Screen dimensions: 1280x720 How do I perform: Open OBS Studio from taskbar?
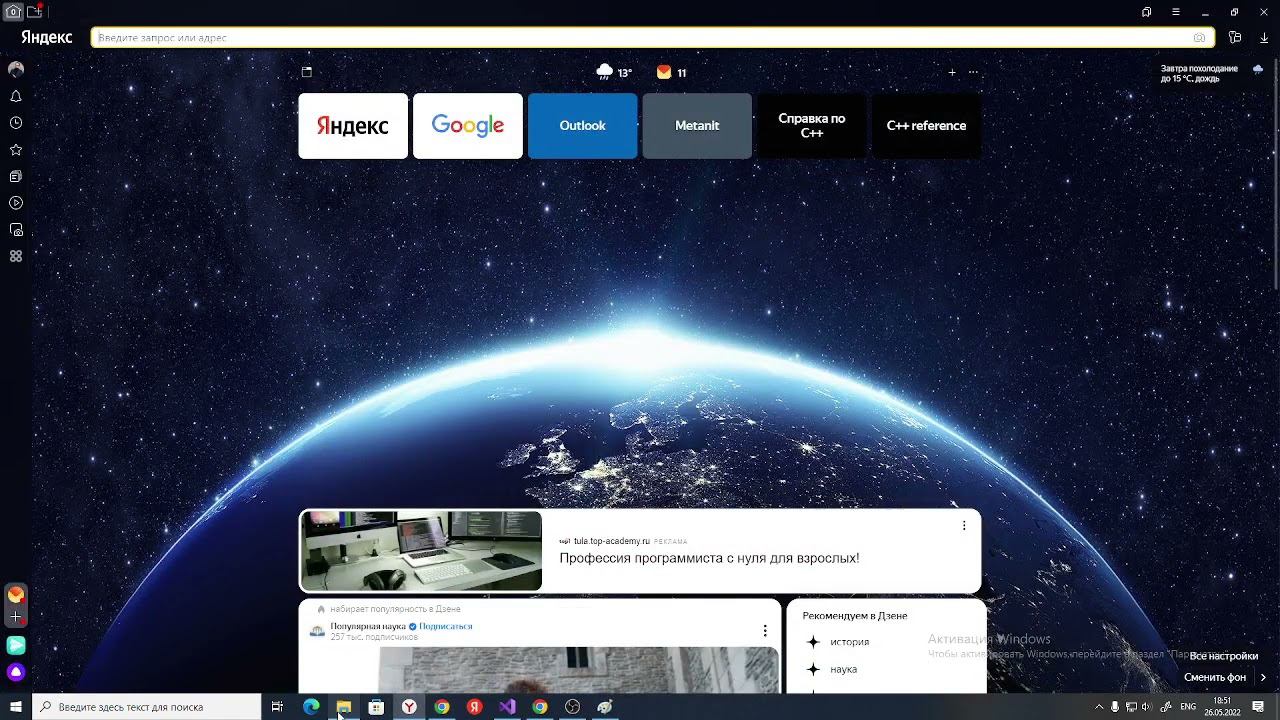click(x=573, y=707)
